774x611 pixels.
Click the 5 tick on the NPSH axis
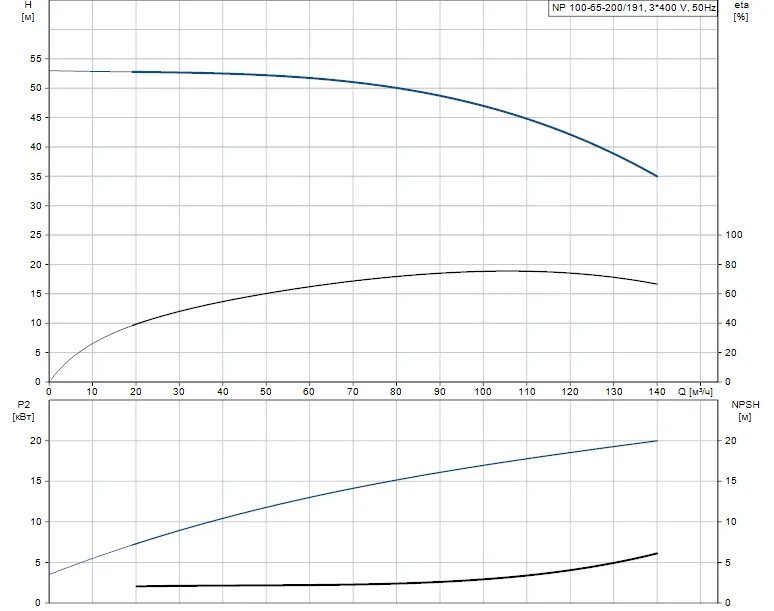click(x=728, y=563)
